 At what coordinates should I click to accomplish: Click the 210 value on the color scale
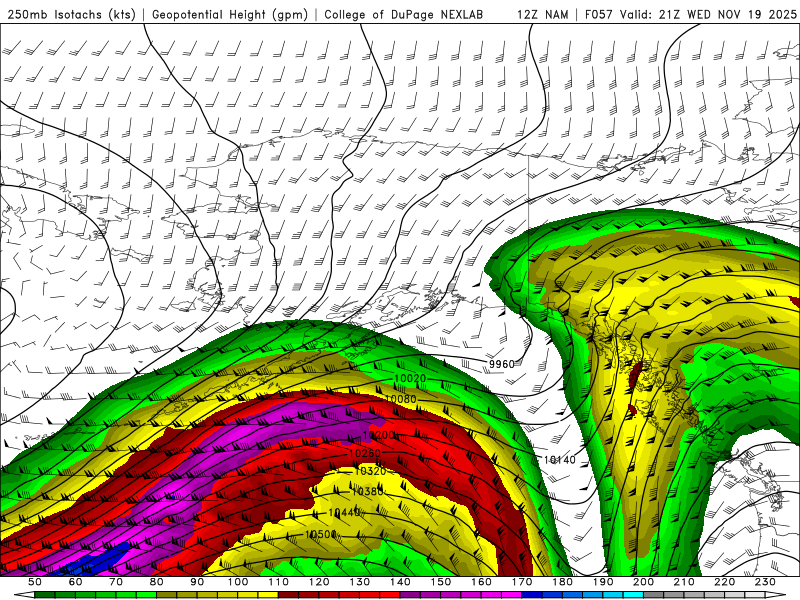684,582
